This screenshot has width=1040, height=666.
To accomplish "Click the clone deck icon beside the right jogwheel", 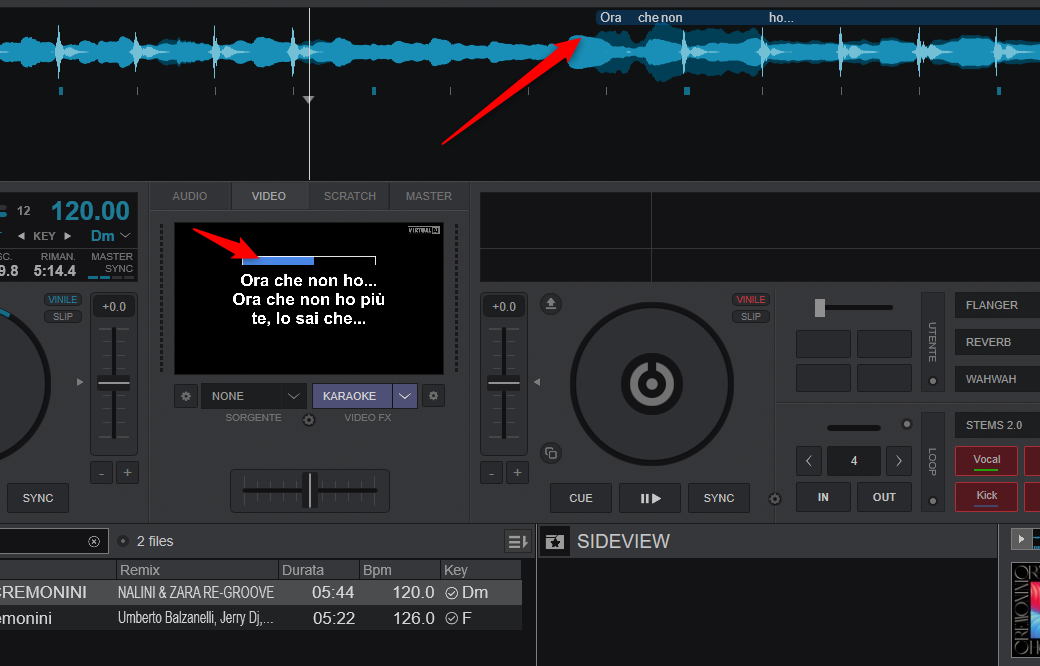I will click(x=550, y=453).
